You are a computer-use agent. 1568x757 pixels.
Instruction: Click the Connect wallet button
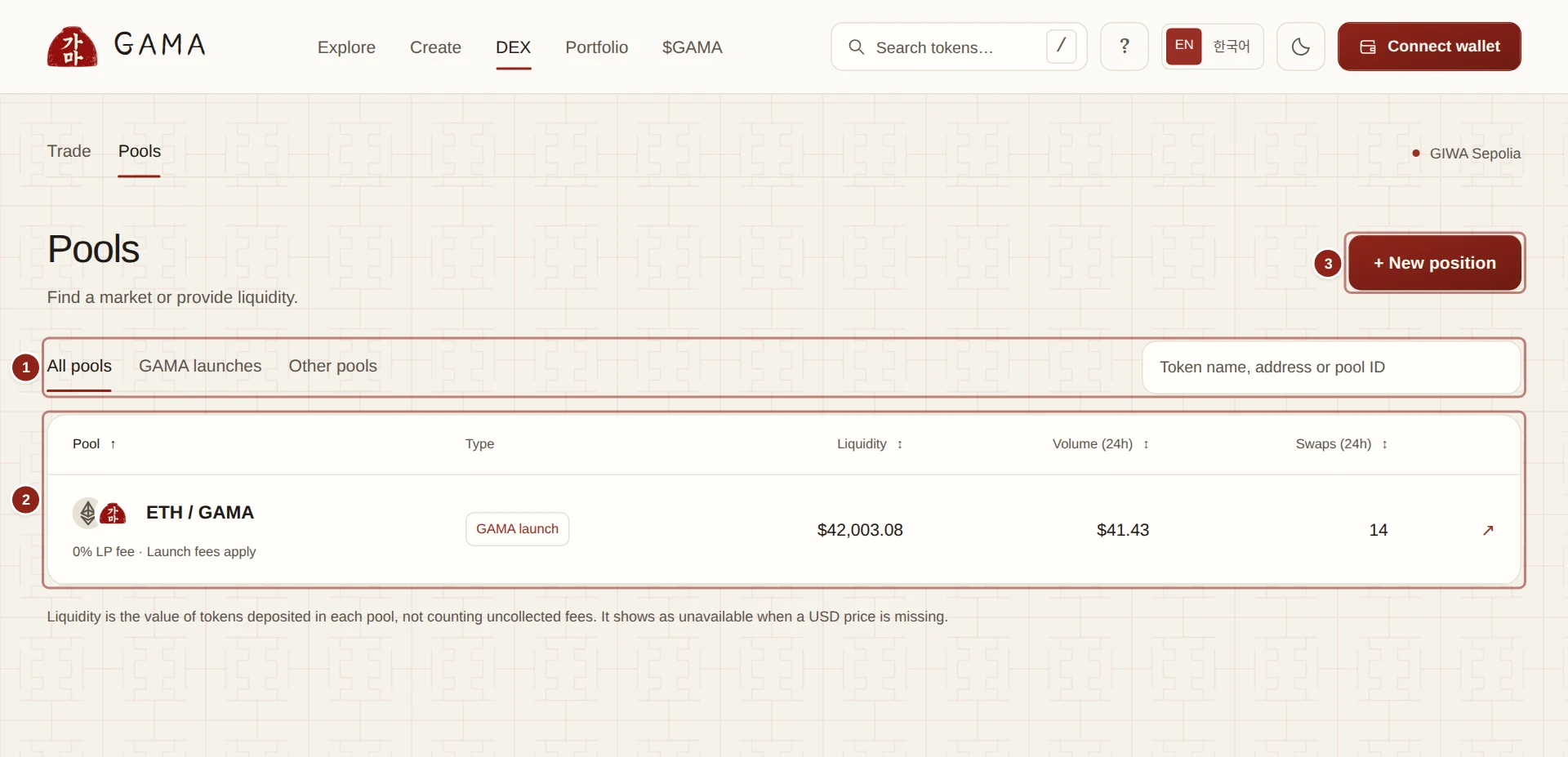click(x=1428, y=47)
